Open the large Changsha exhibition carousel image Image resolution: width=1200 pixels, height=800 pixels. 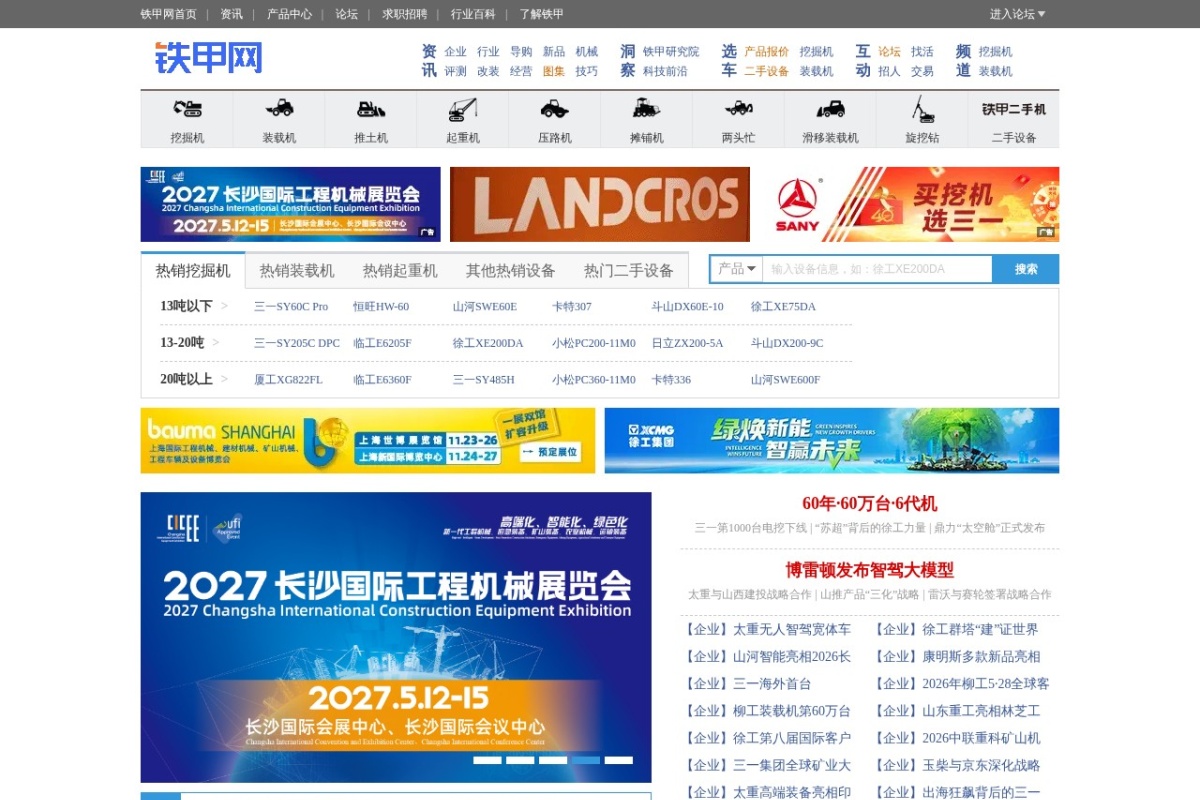(396, 637)
